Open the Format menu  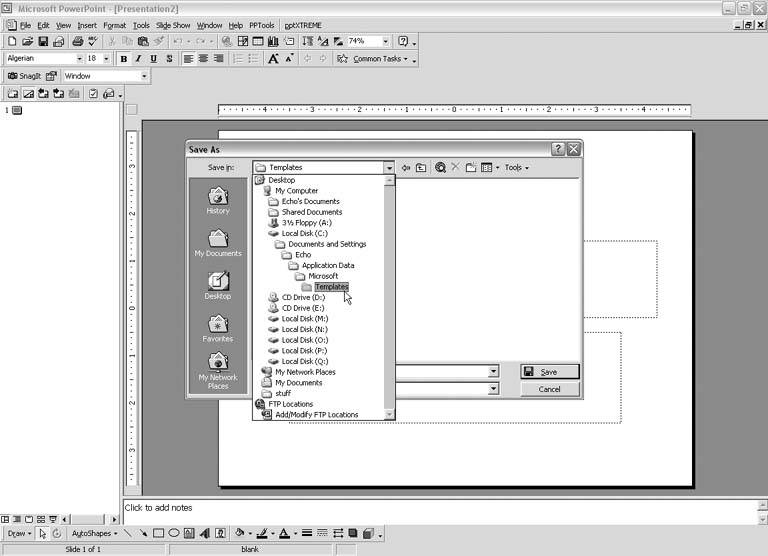point(114,25)
